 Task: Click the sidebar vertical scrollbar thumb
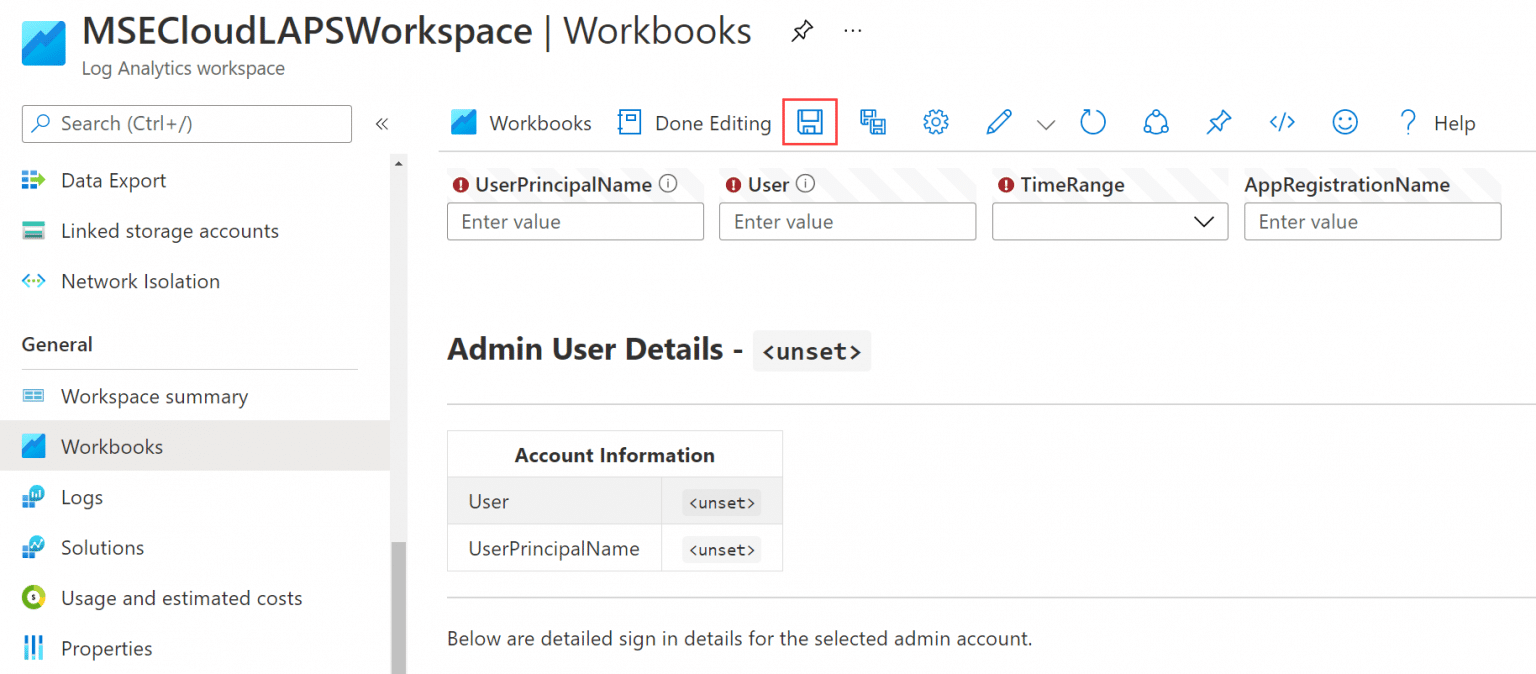point(398,607)
